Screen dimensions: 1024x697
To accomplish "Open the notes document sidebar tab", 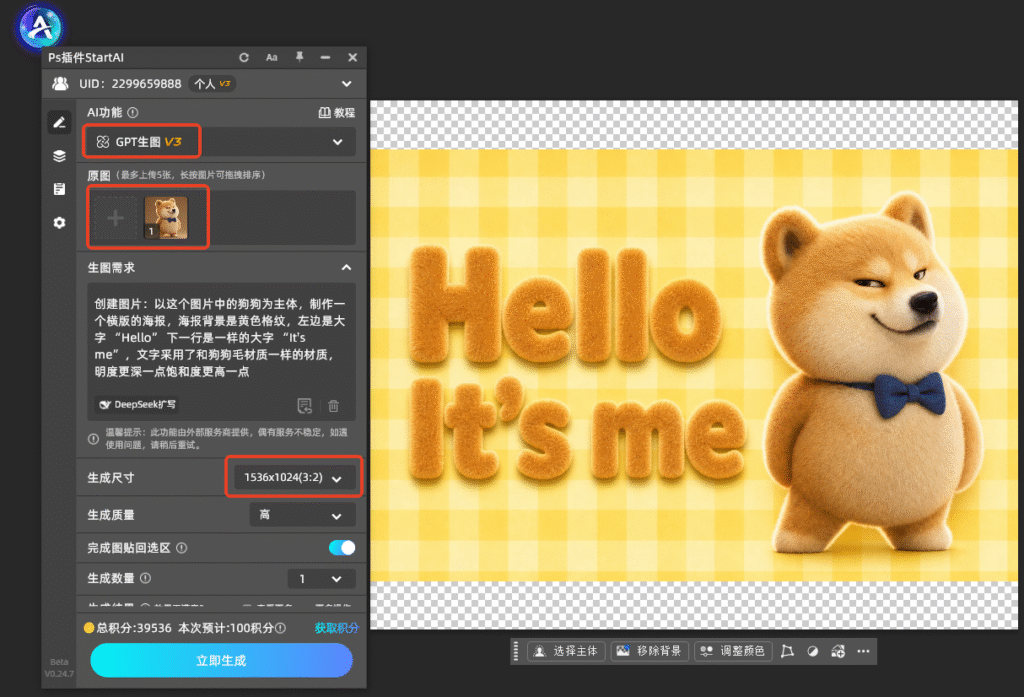I will pyautogui.click(x=59, y=189).
